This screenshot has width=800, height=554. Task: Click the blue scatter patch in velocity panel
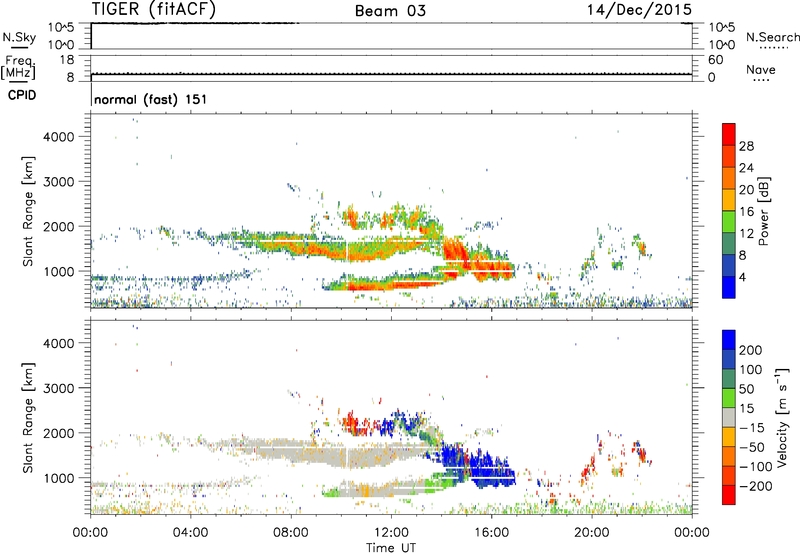click(x=477, y=467)
